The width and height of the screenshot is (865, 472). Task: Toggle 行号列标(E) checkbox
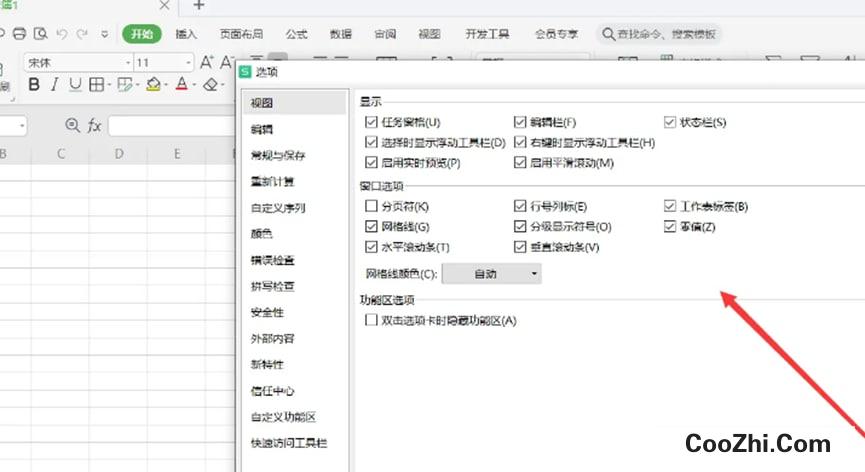pos(520,206)
